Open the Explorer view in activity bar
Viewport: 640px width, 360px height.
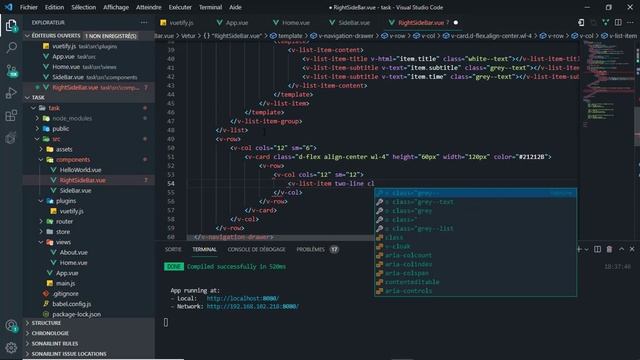tap(11, 26)
